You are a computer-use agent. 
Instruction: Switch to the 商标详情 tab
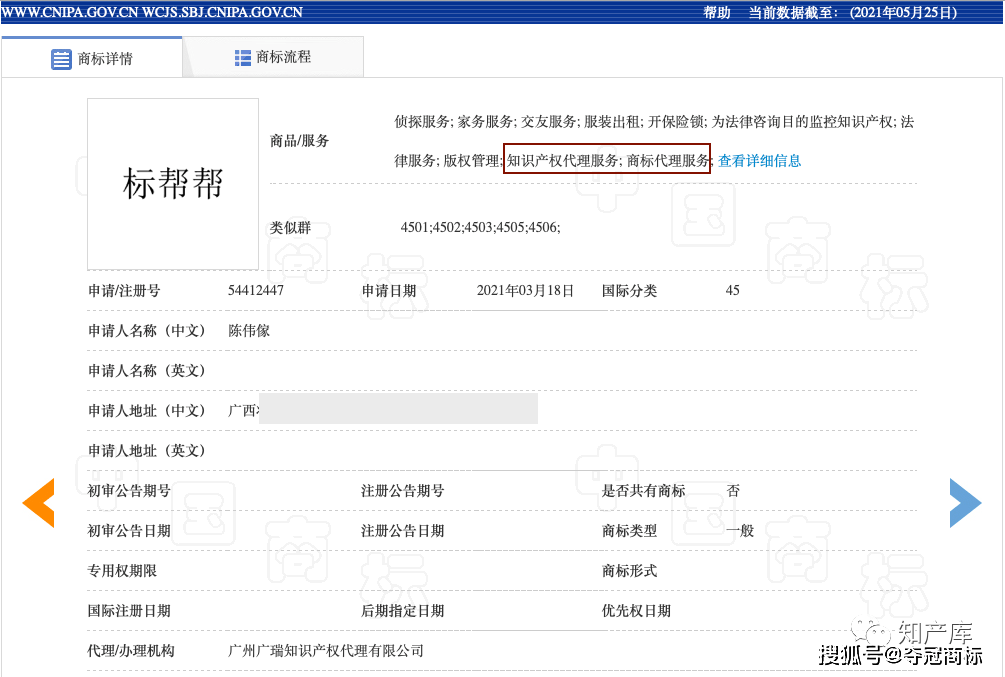(92, 58)
